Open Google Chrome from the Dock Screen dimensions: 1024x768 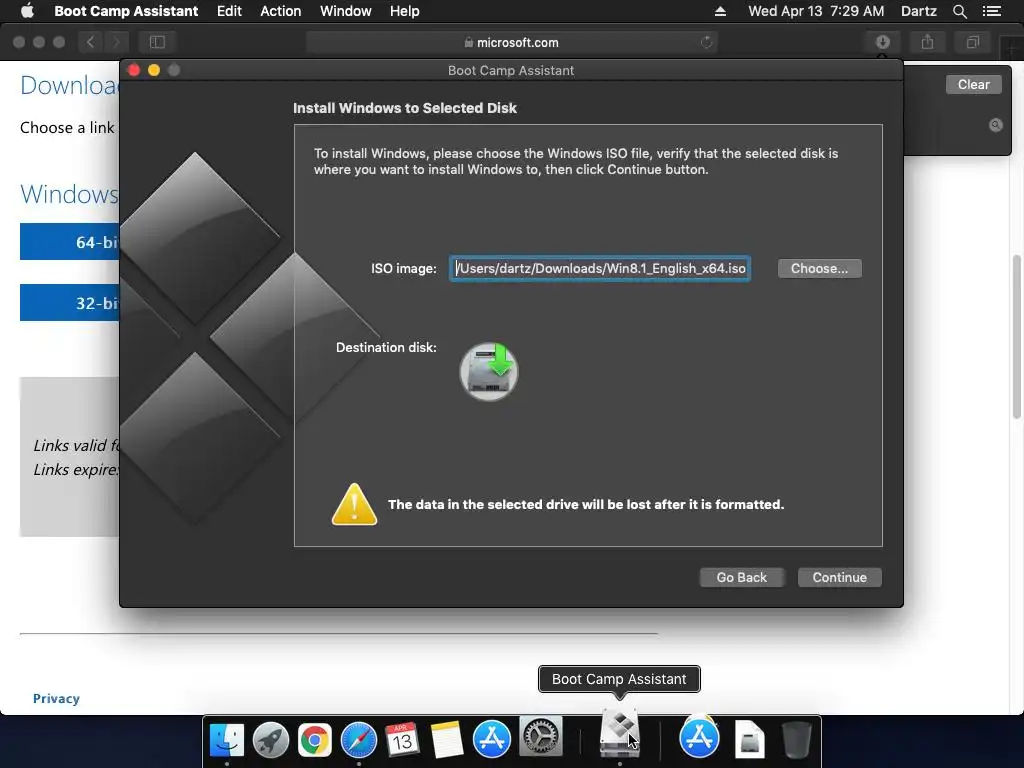point(315,740)
